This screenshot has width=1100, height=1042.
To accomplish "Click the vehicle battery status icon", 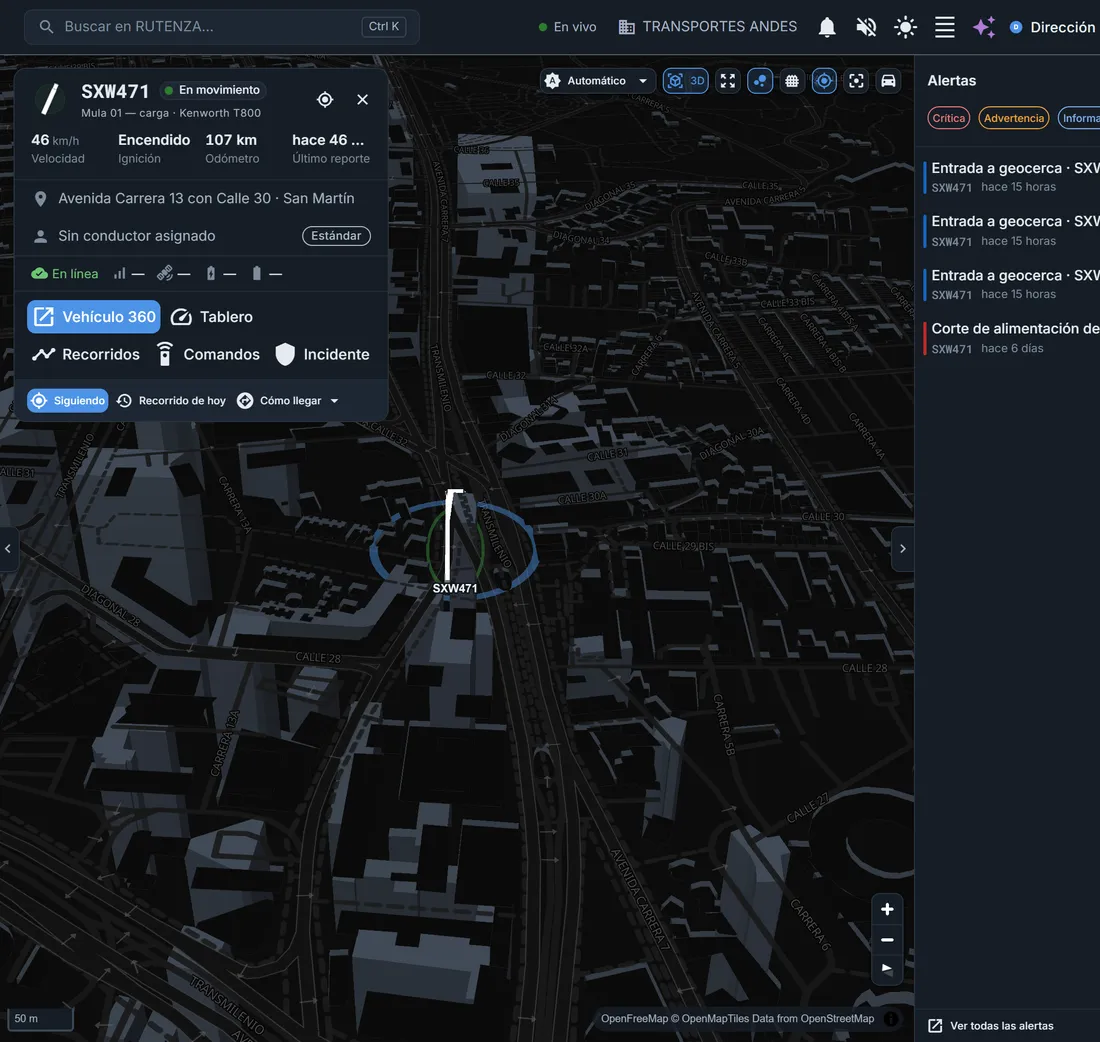I will (210, 274).
